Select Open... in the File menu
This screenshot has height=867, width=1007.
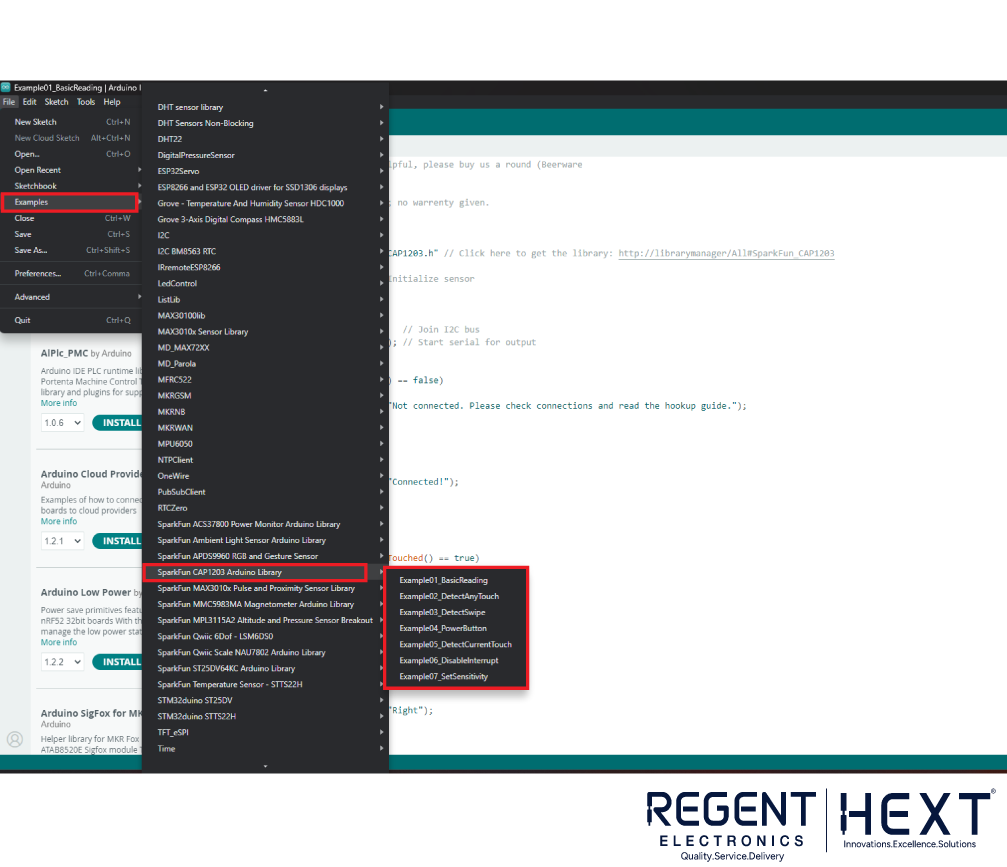pos(71,154)
